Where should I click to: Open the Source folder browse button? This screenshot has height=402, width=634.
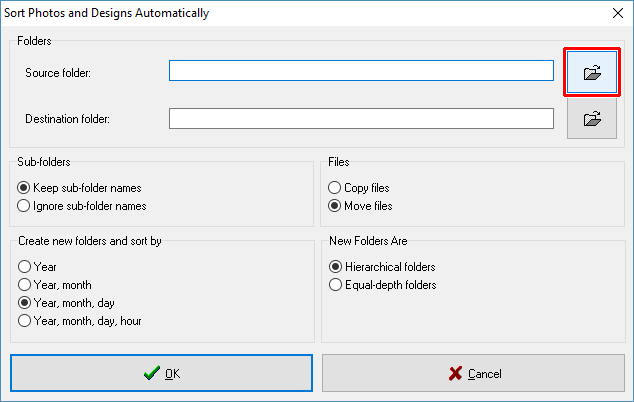(x=592, y=72)
